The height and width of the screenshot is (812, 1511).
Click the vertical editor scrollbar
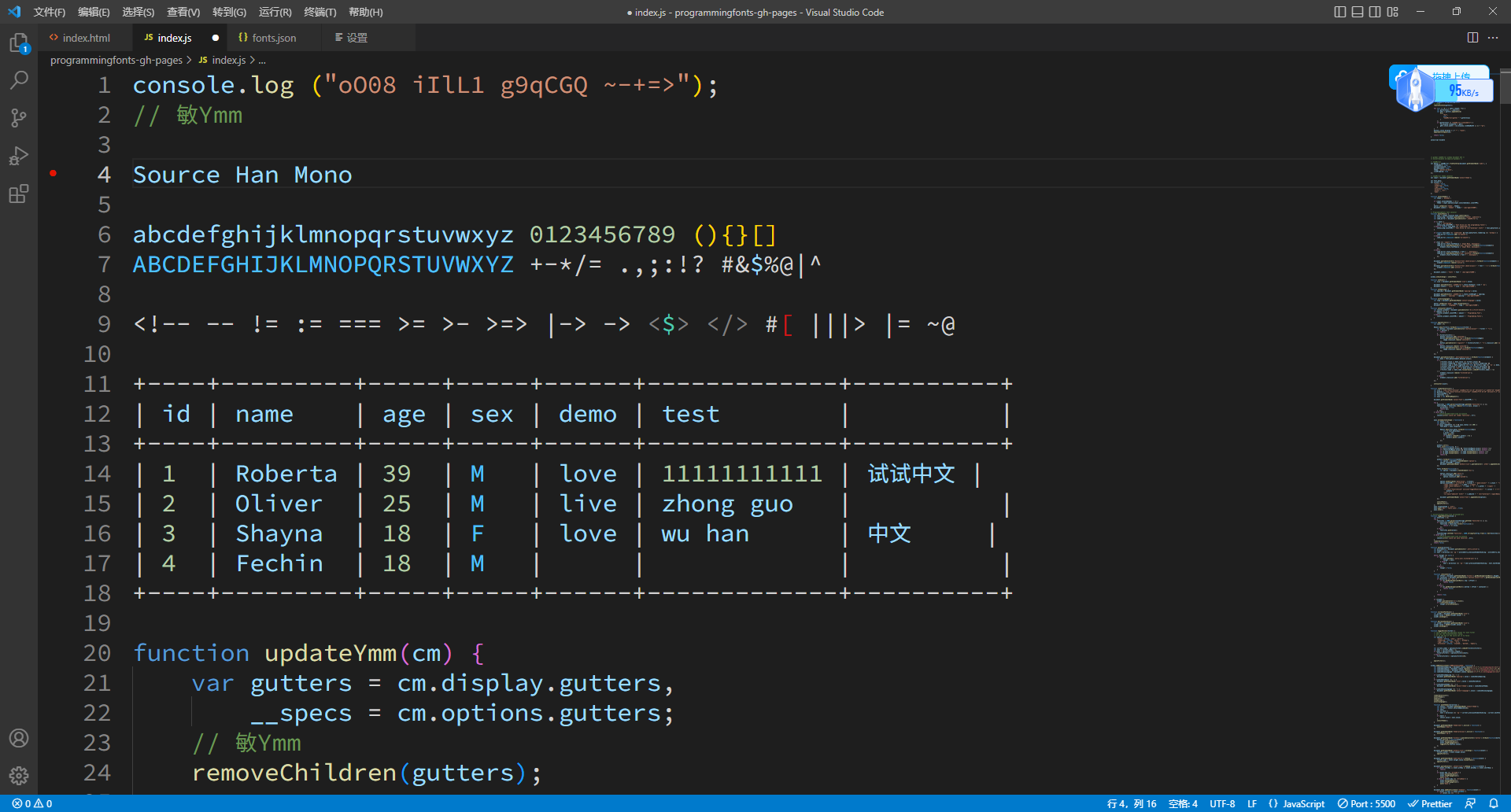pos(1505,87)
